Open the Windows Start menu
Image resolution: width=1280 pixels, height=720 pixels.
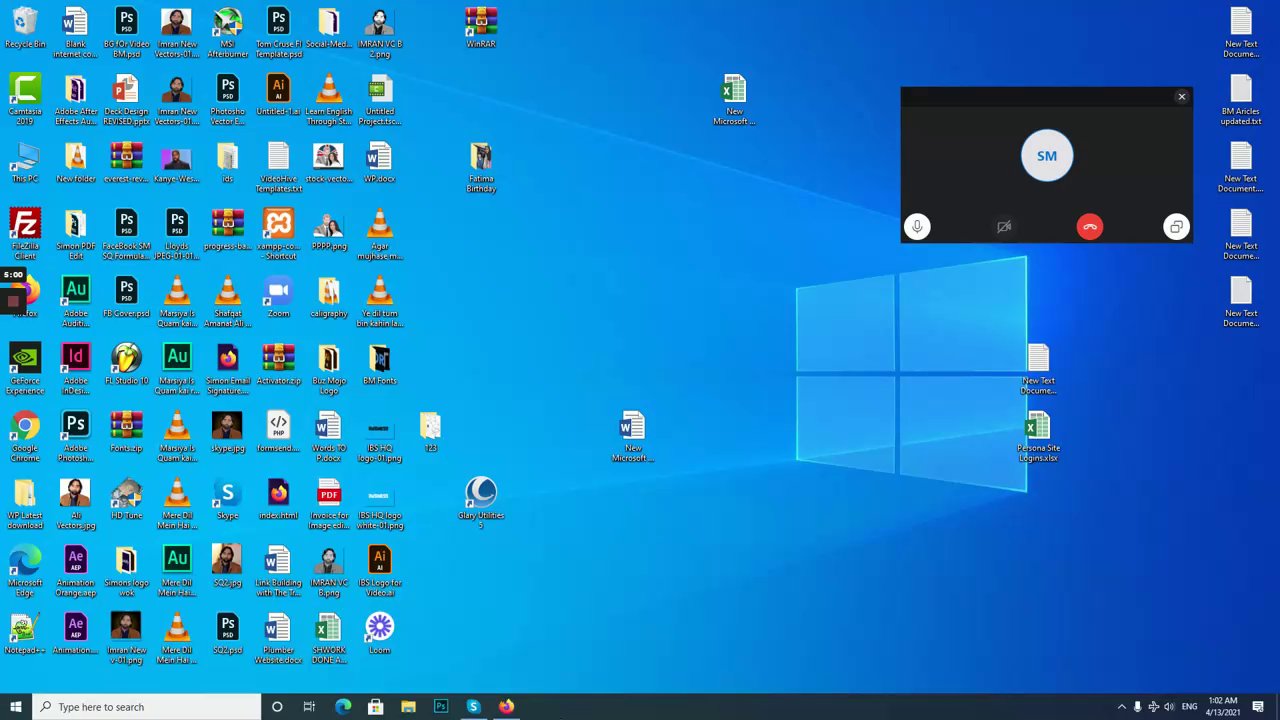(x=16, y=707)
